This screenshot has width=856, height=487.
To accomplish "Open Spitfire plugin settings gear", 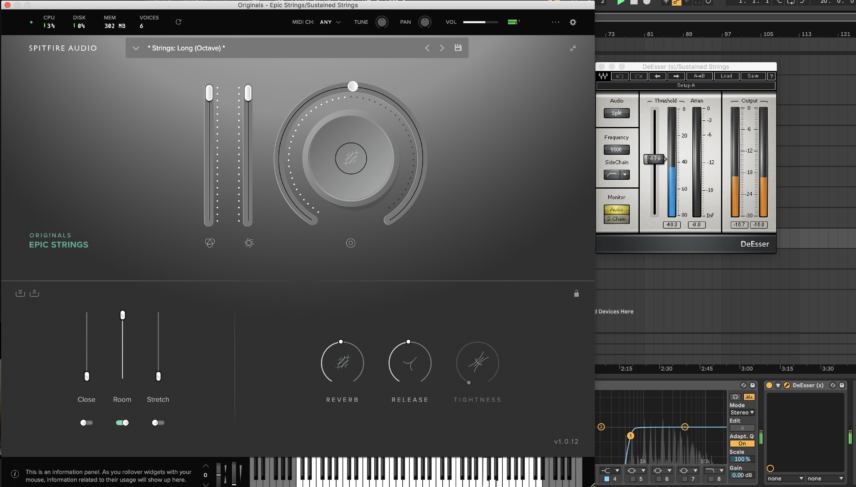I will [x=573, y=22].
